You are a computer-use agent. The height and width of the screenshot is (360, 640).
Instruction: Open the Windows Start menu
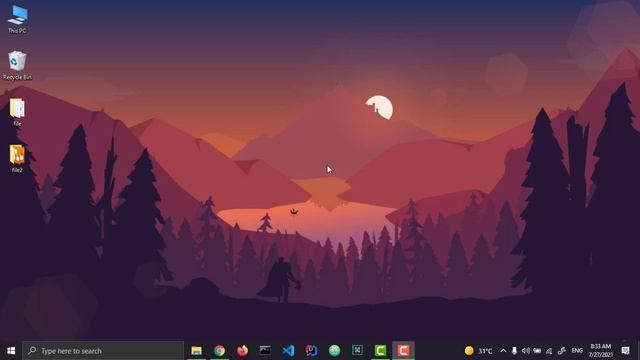click(x=11, y=351)
